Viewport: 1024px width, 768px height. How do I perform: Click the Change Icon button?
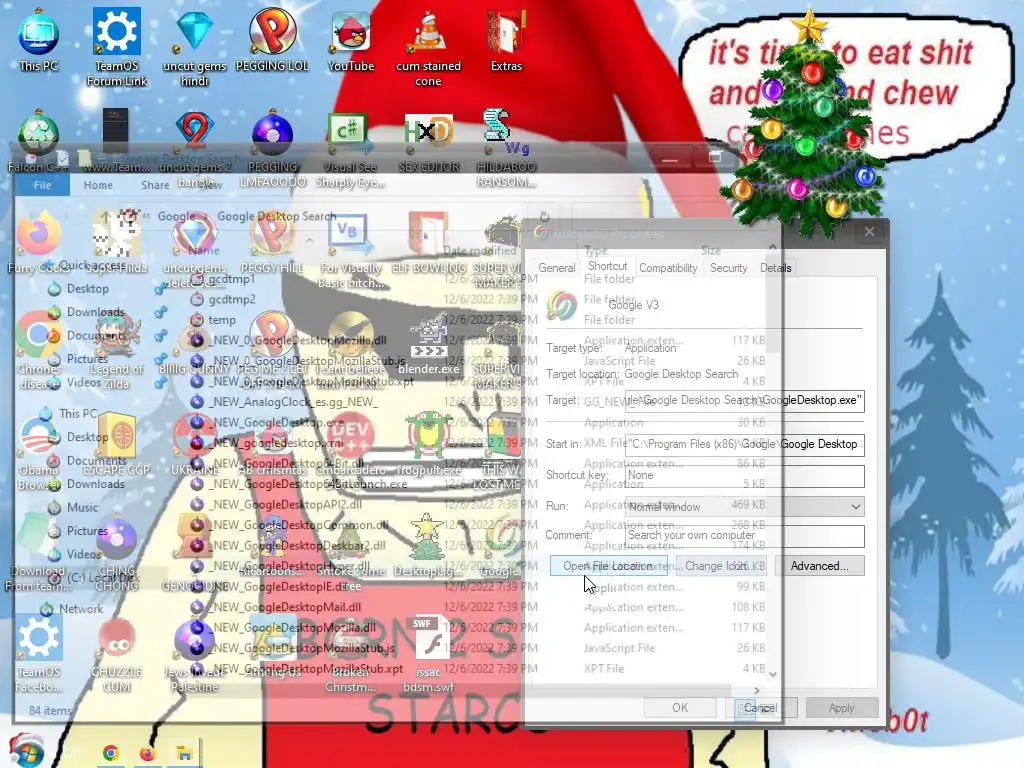click(x=721, y=566)
